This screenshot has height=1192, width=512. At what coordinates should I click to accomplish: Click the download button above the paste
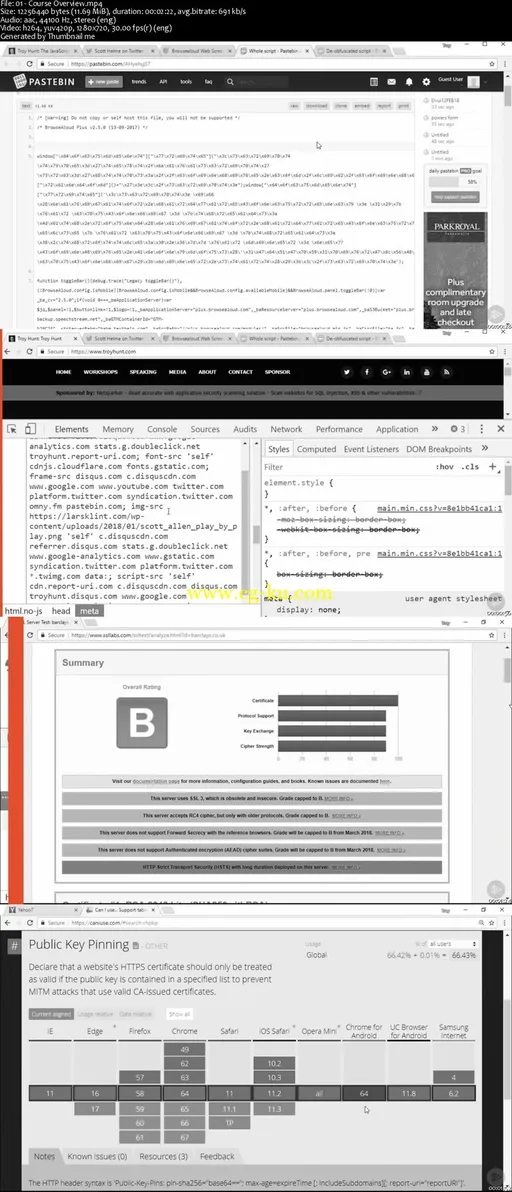(317, 106)
